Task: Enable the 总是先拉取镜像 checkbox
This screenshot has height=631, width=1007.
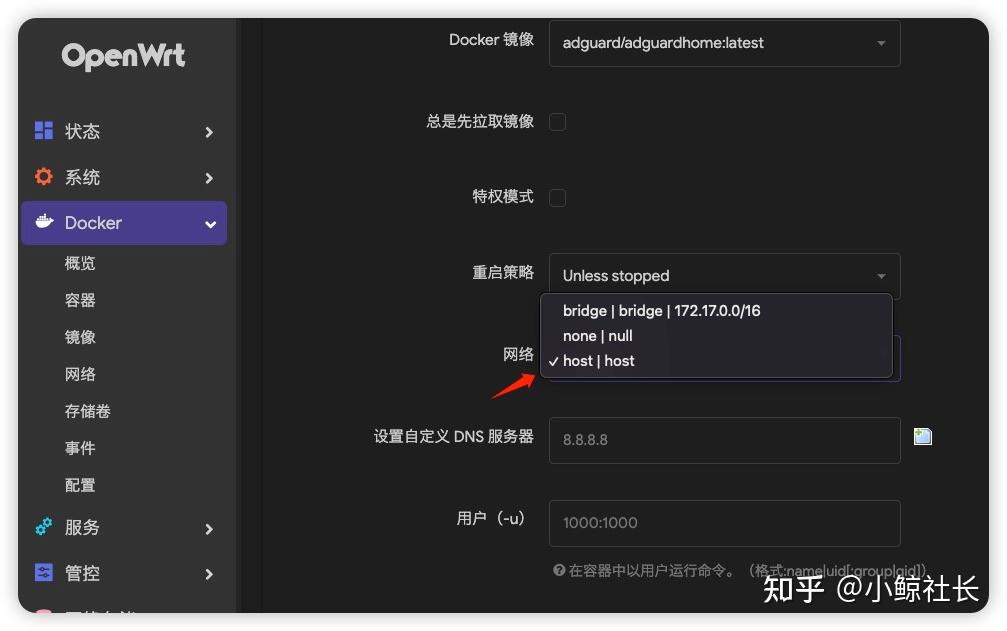Action: [557, 120]
